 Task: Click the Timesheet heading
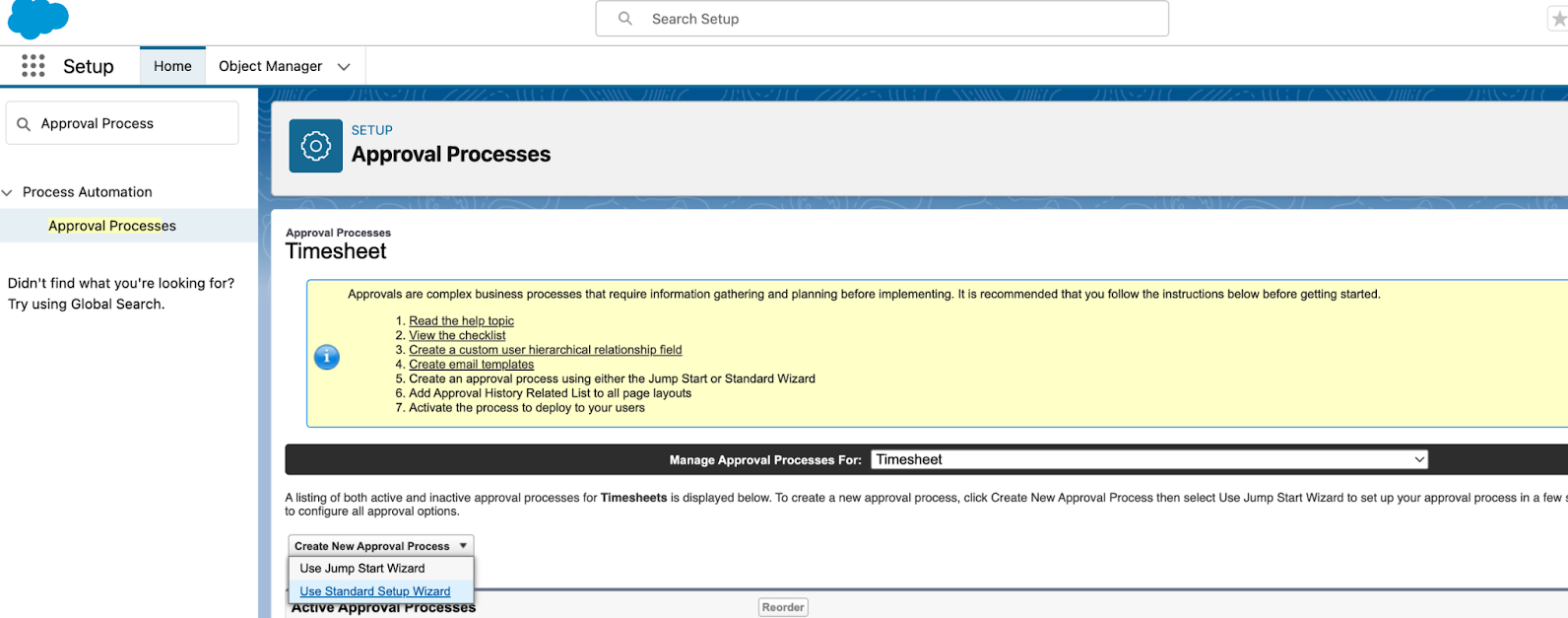(336, 251)
